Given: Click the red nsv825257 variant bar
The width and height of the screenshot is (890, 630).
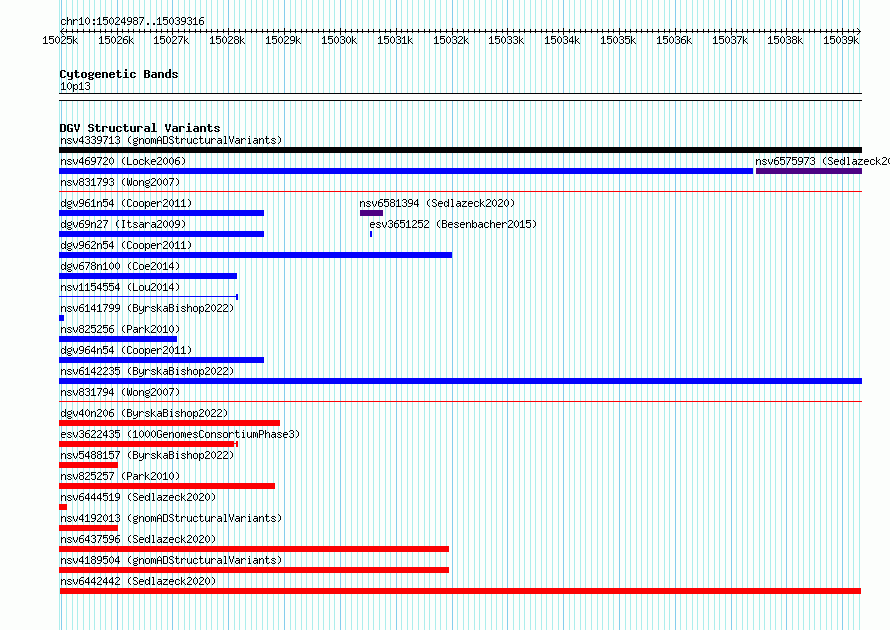Looking at the screenshot, I should [x=167, y=486].
